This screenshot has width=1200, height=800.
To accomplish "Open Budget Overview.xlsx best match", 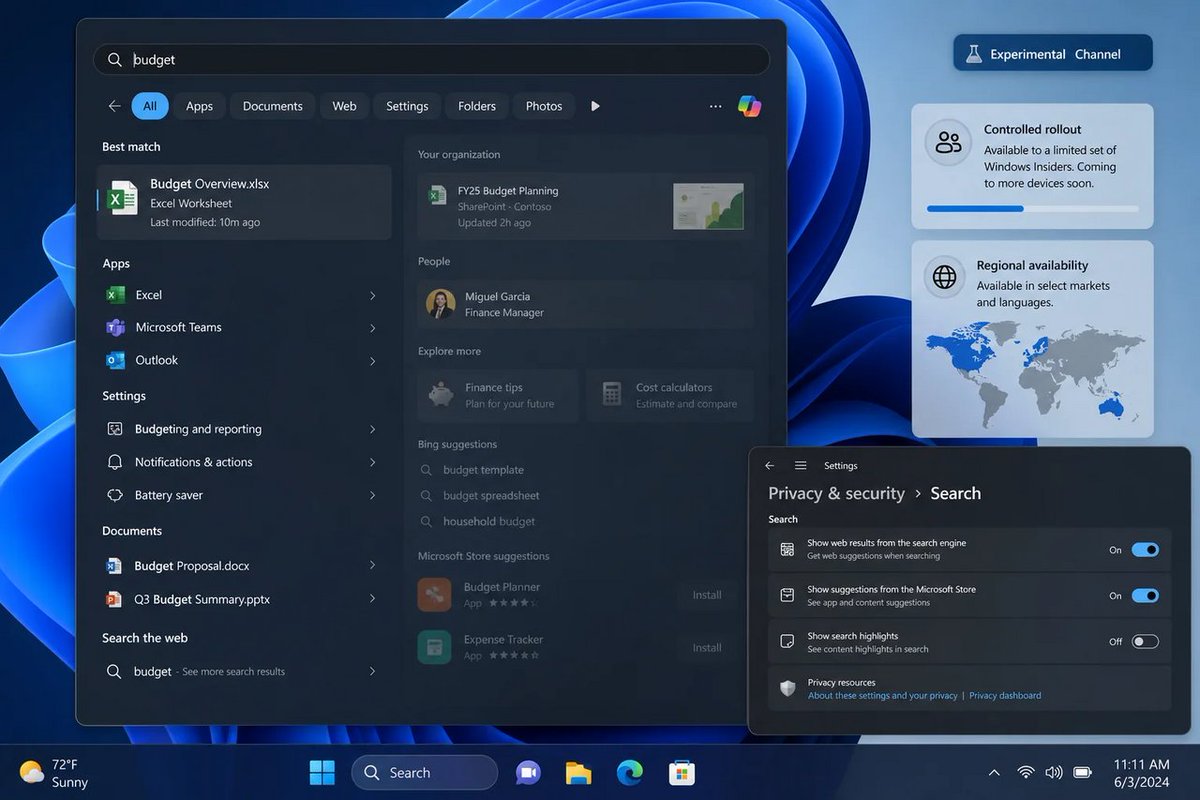I will coord(244,202).
